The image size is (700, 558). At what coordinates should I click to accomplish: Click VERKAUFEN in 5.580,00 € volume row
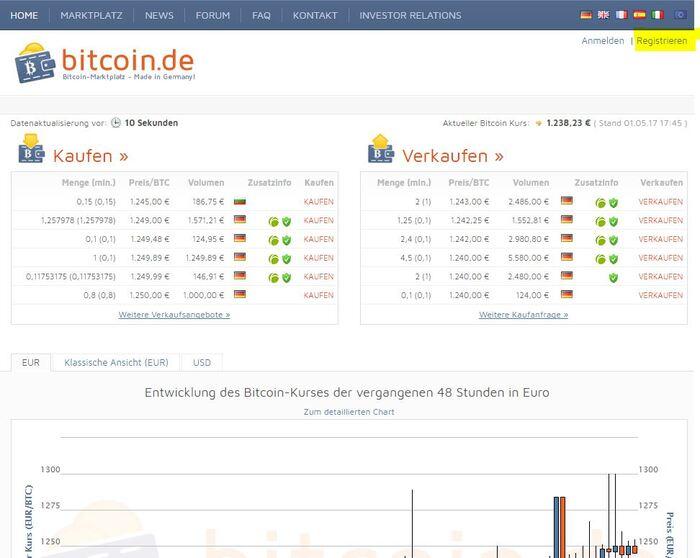tap(661, 258)
